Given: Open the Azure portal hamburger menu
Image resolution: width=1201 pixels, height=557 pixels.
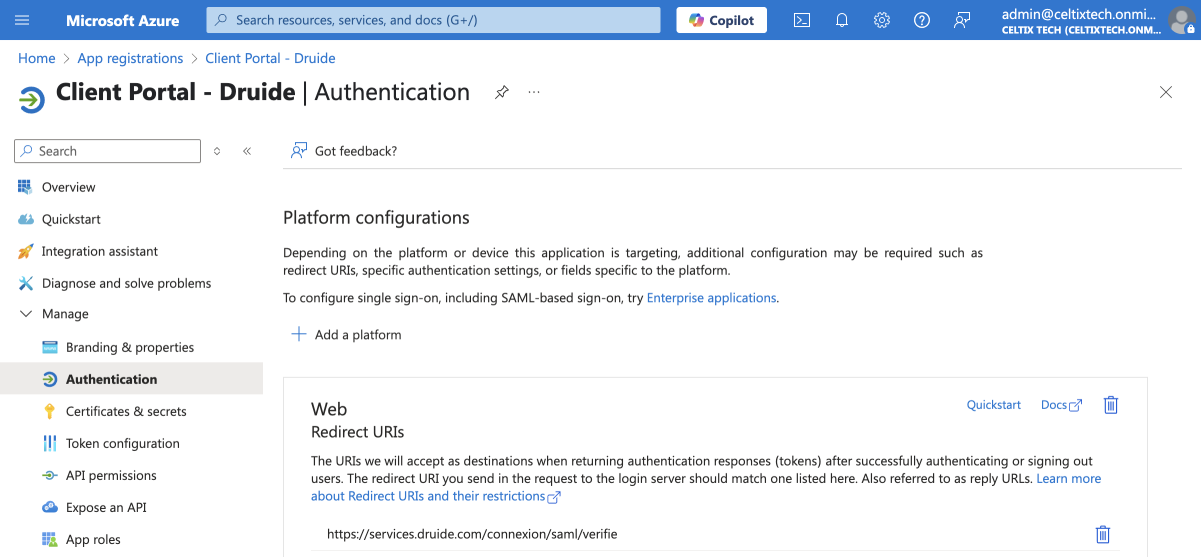Looking at the screenshot, I should (22, 20).
